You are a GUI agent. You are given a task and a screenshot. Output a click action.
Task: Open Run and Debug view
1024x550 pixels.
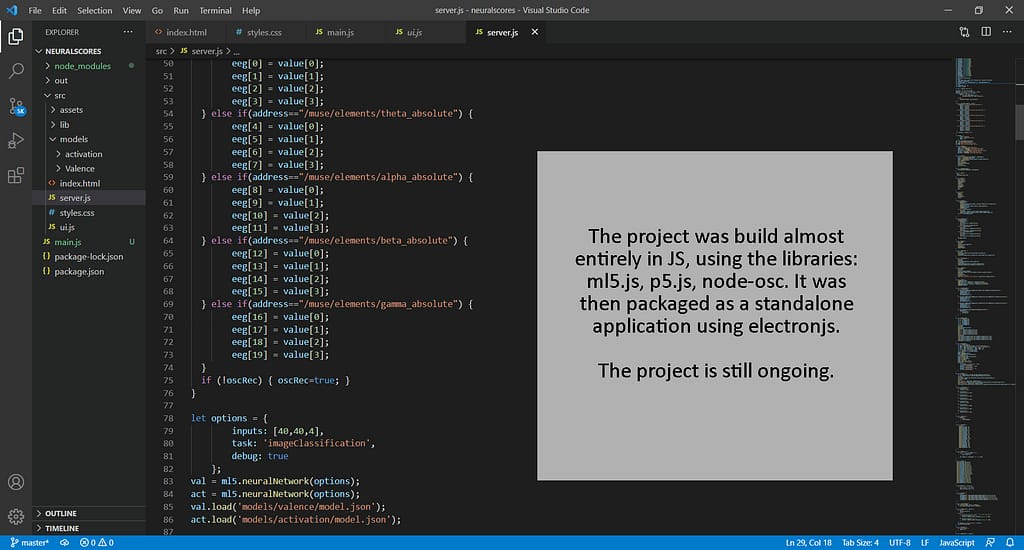click(x=16, y=141)
